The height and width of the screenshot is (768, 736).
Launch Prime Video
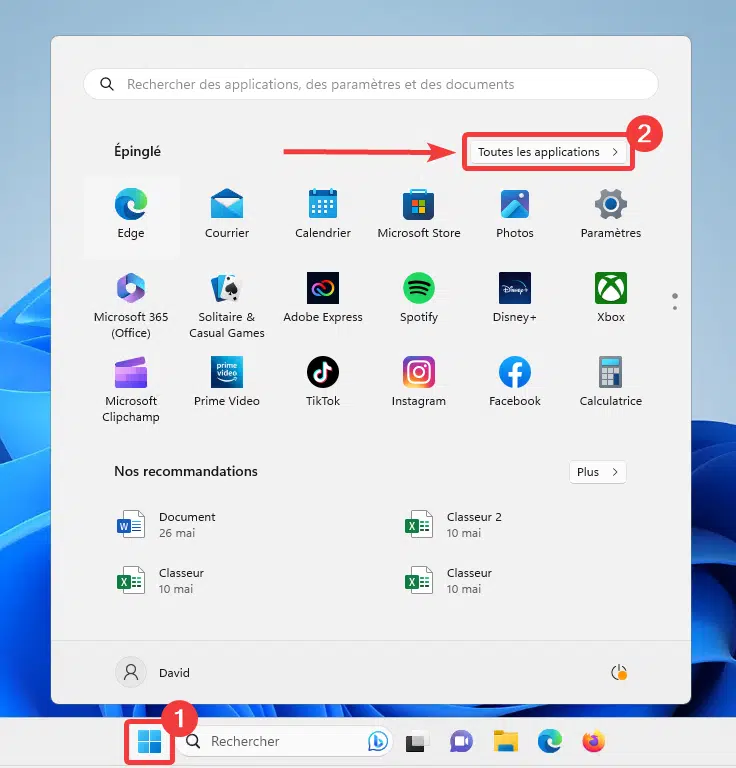pyautogui.click(x=227, y=381)
